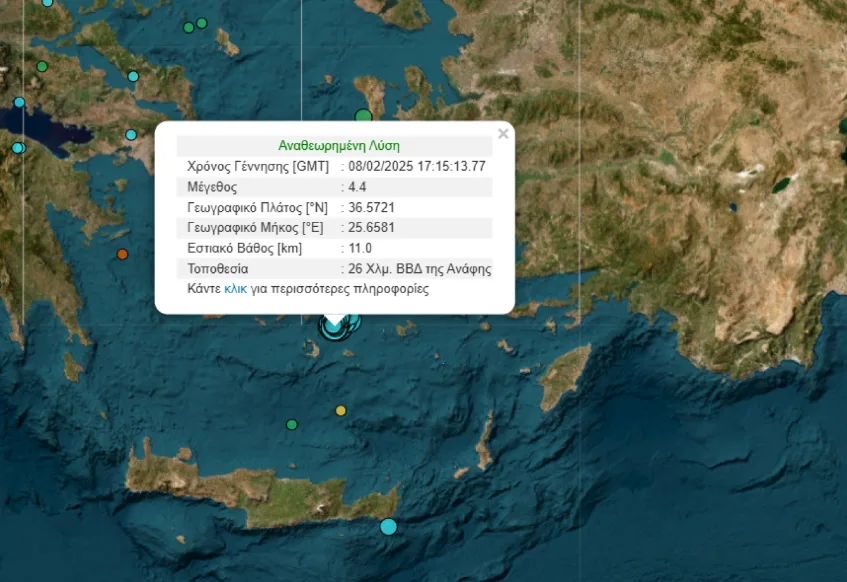Screen dimensions: 847x582
Task: Select the yellow earthquake marker
Action: (341, 410)
